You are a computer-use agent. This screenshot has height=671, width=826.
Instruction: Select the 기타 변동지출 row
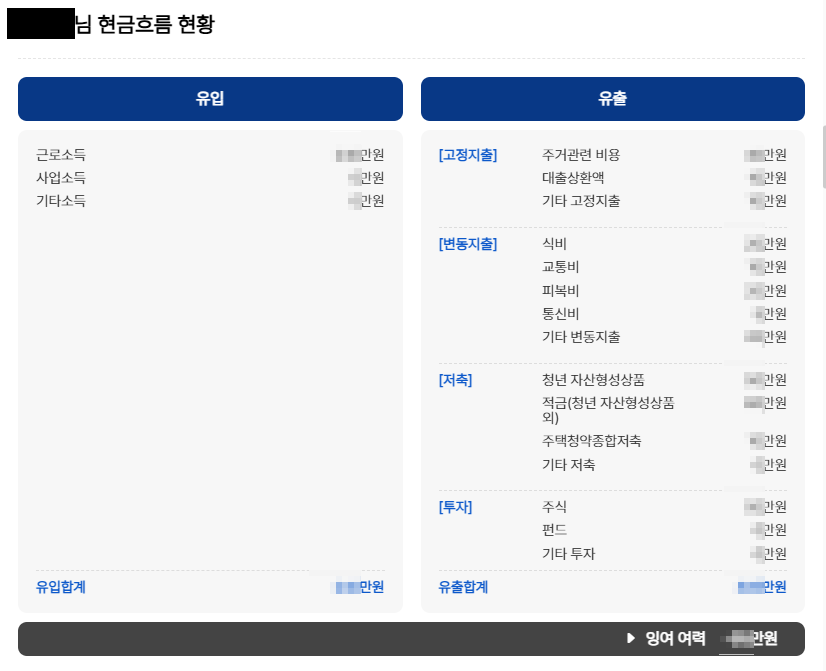pyautogui.click(x=664, y=337)
